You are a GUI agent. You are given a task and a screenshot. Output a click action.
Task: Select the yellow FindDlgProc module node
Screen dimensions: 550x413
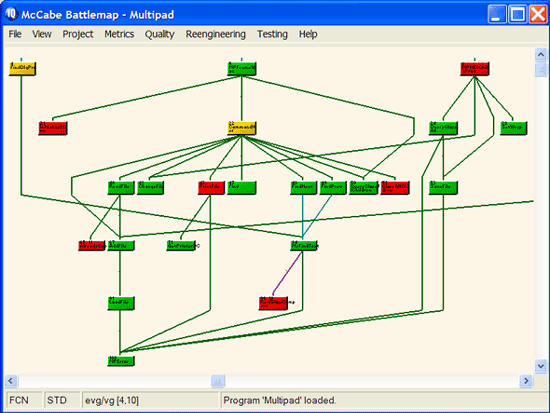(x=22, y=69)
